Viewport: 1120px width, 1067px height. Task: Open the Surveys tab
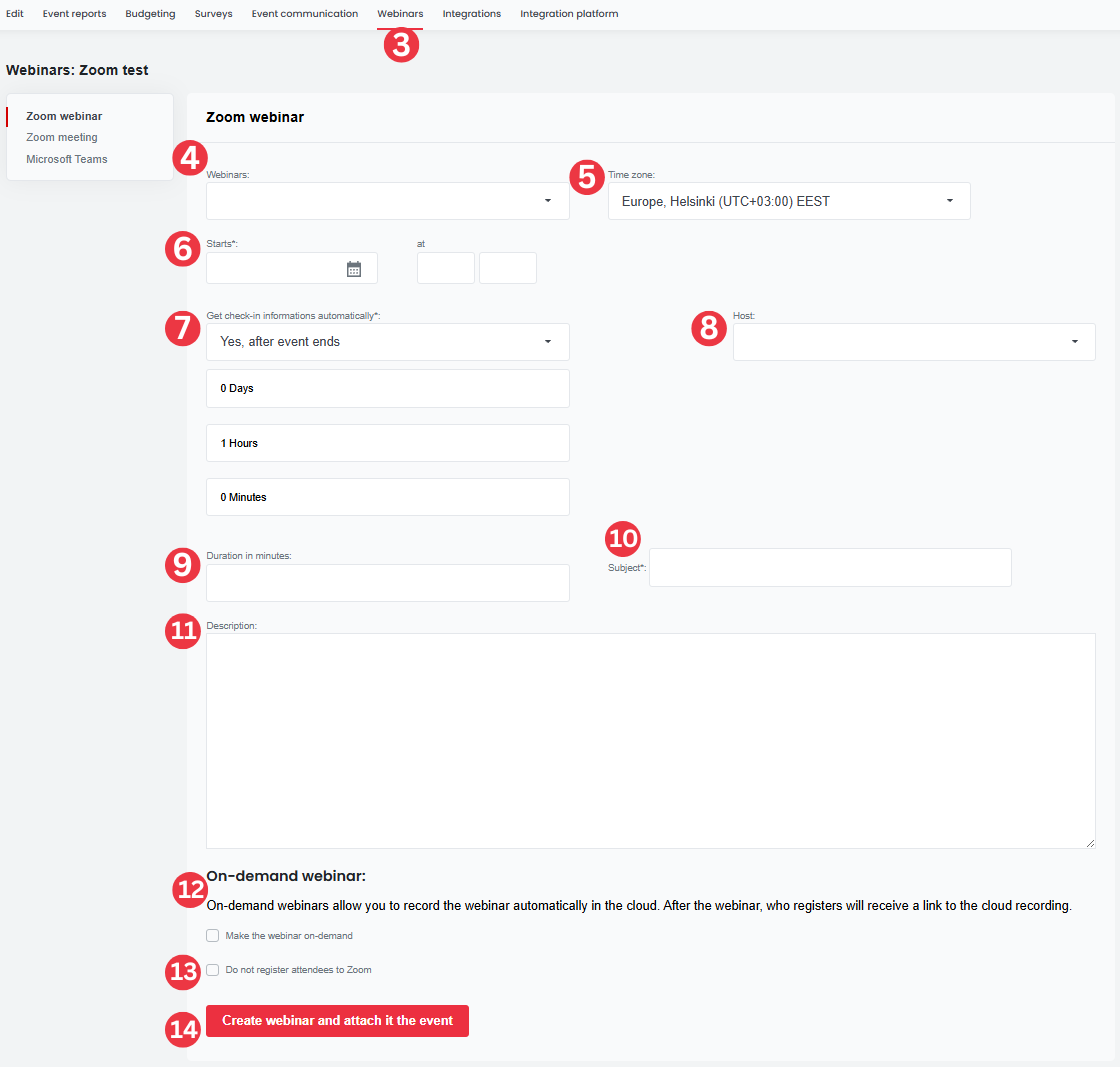[x=214, y=14]
